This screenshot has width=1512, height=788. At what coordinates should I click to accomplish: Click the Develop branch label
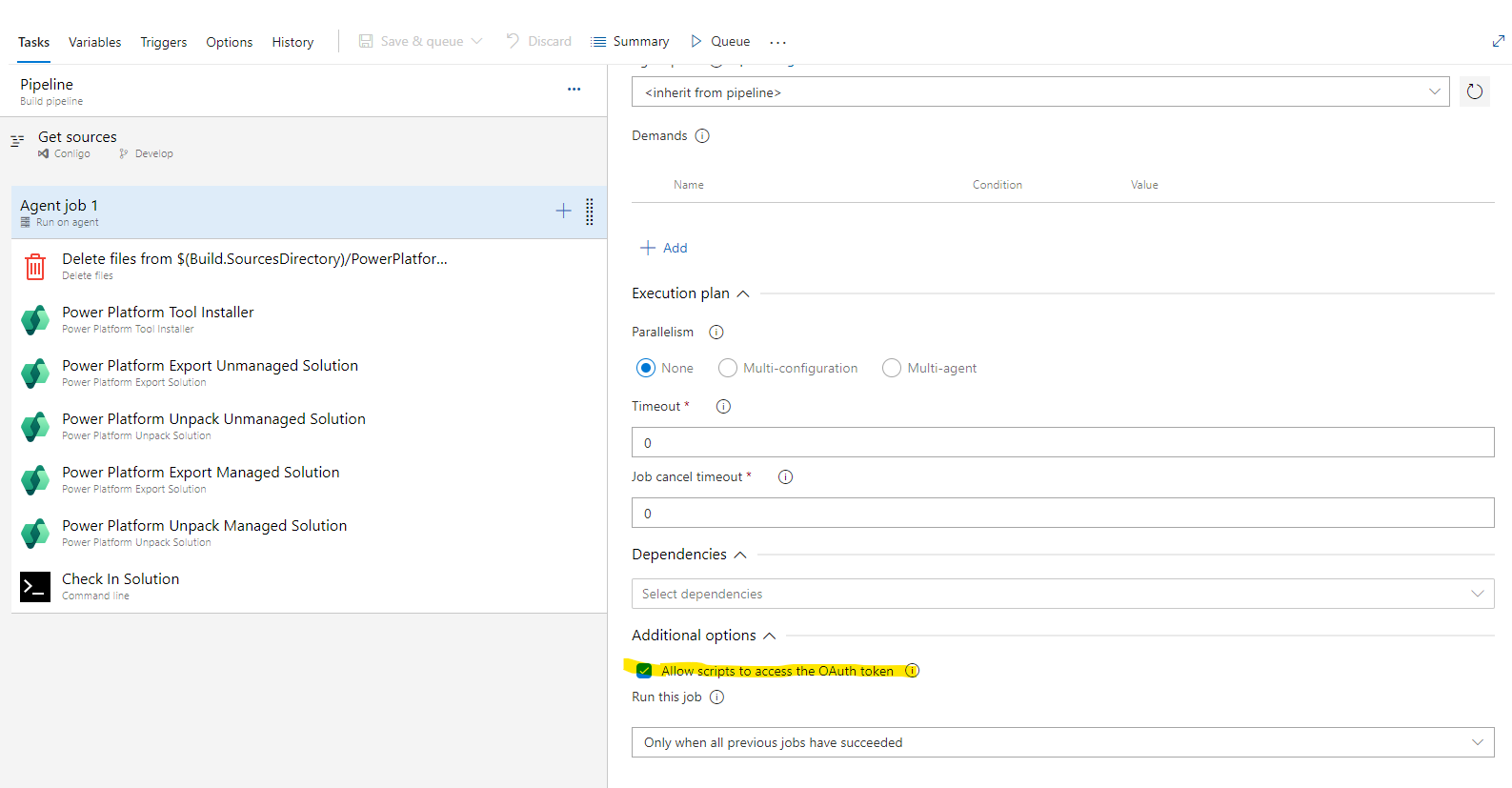click(x=153, y=153)
